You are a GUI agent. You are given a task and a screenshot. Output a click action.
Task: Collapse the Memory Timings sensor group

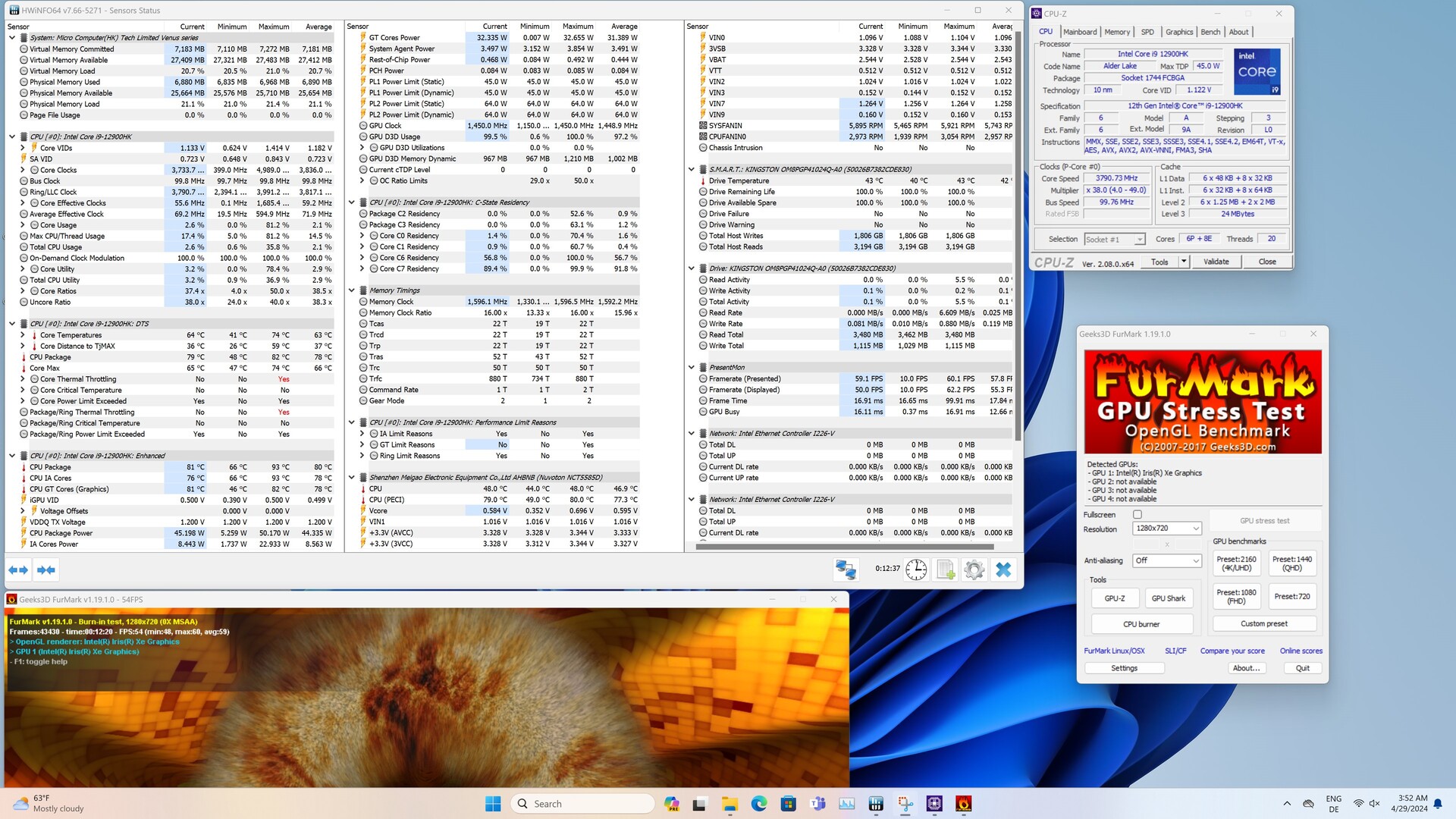pyautogui.click(x=352, y=290)
